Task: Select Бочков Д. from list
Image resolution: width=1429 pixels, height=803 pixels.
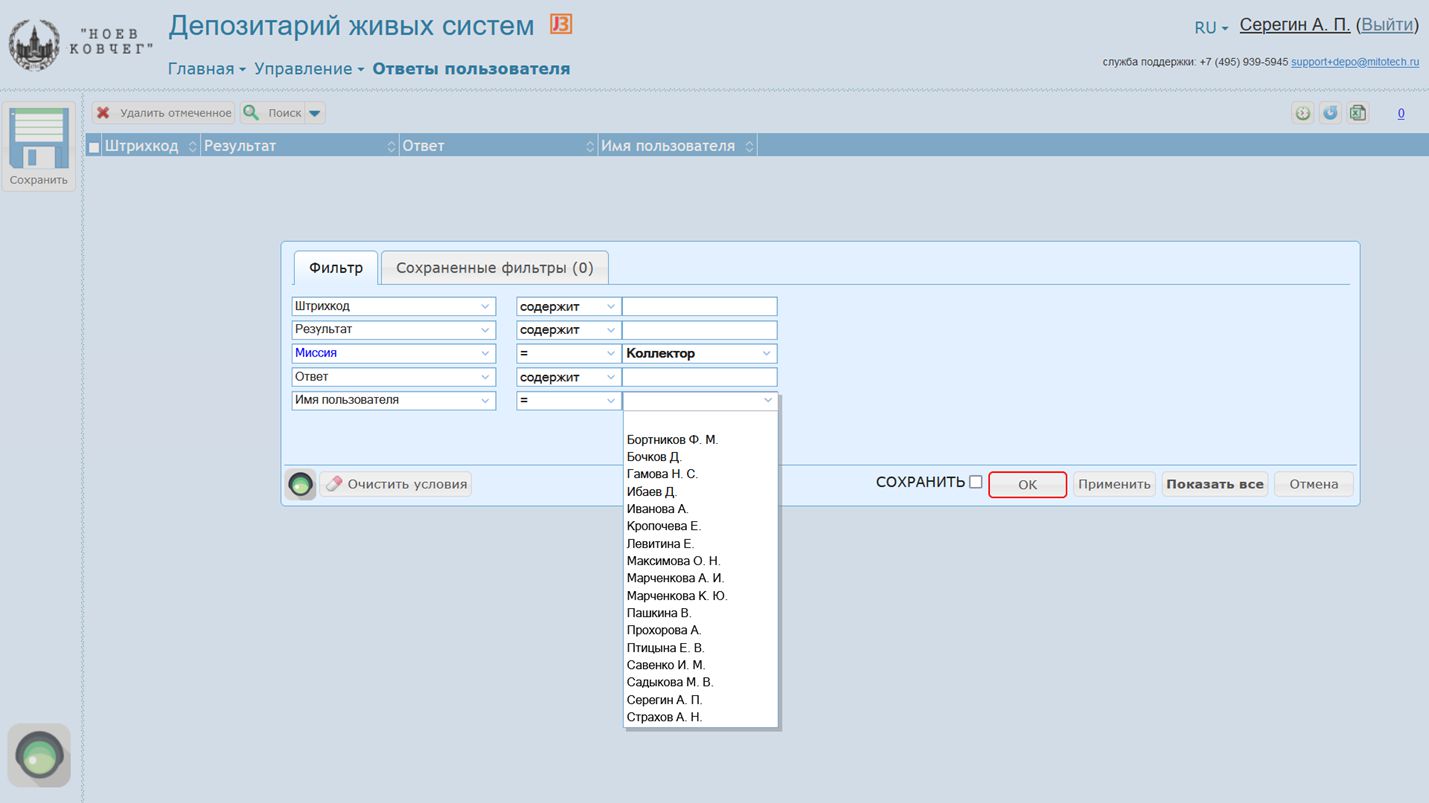Action: [x=700, y=457]
